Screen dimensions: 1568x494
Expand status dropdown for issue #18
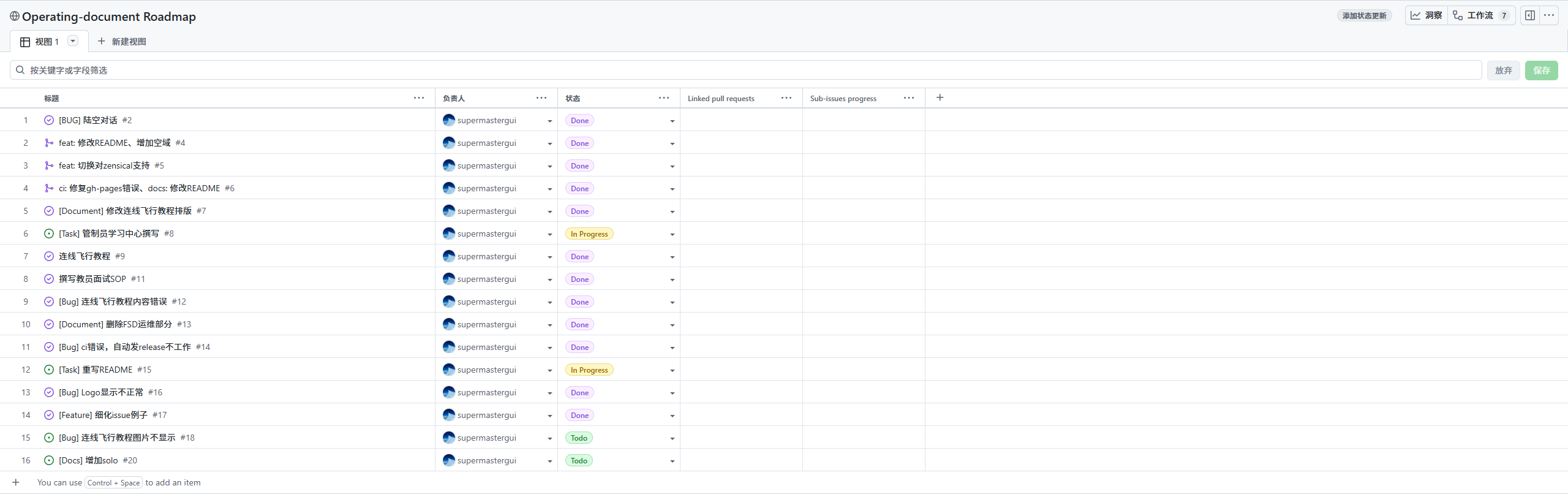pos(672,438)
